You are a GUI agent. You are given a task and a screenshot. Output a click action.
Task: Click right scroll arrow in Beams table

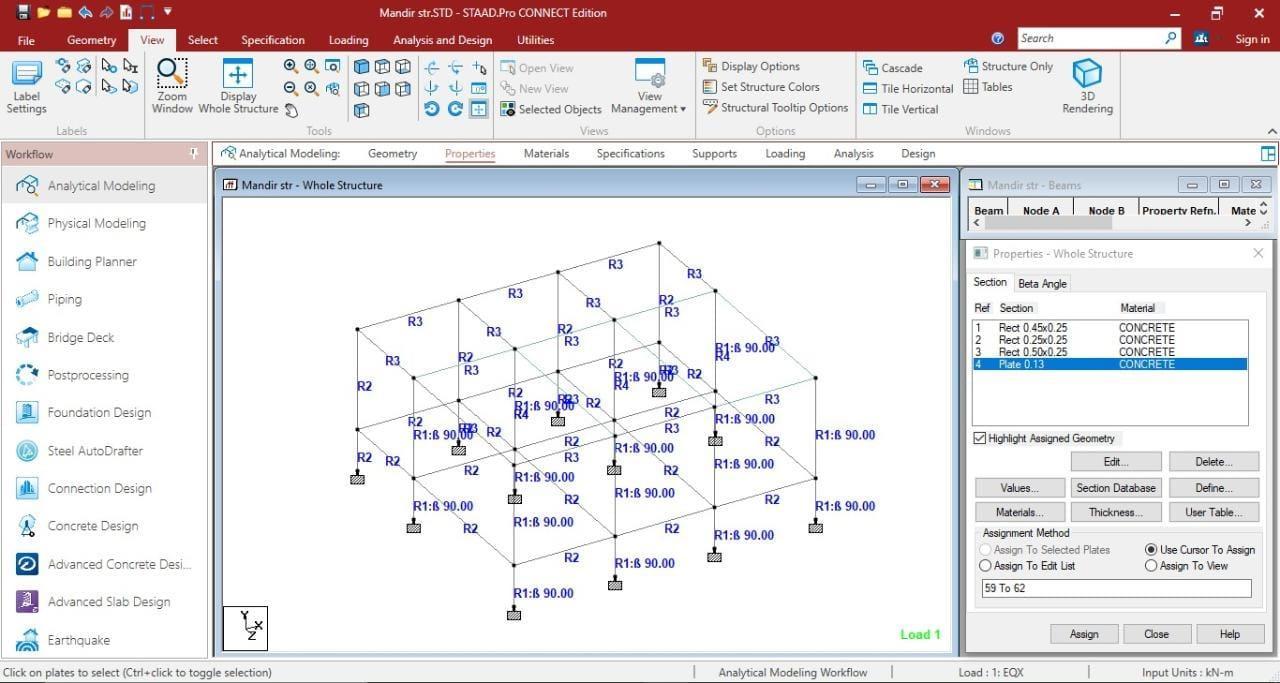click(x=1248, y=223)
